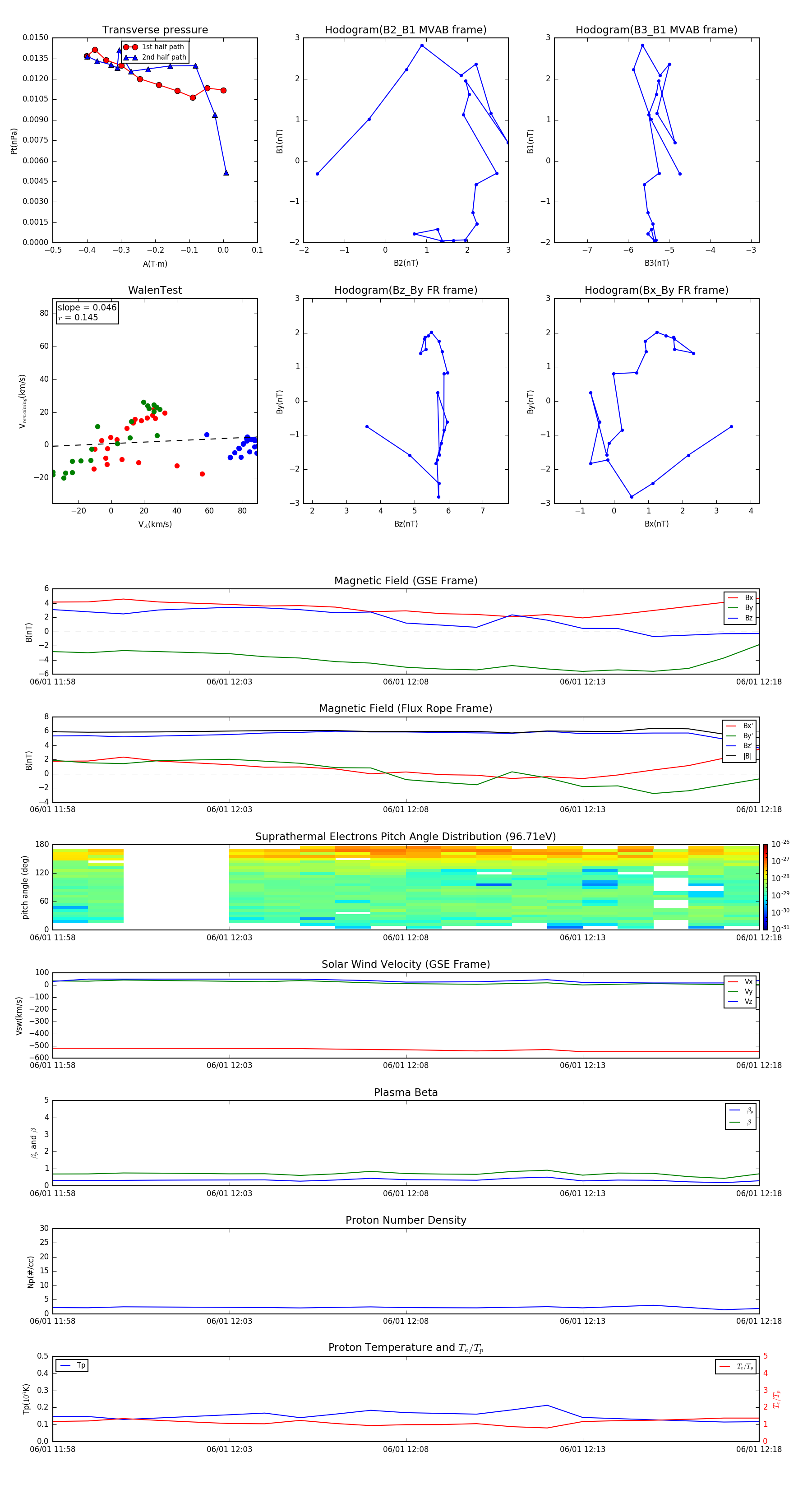The width and height of the screenshot is (812, 1489).
Task: Click the 'Tp(10^6K)' axis label
Action: (x=26, y=1399)
